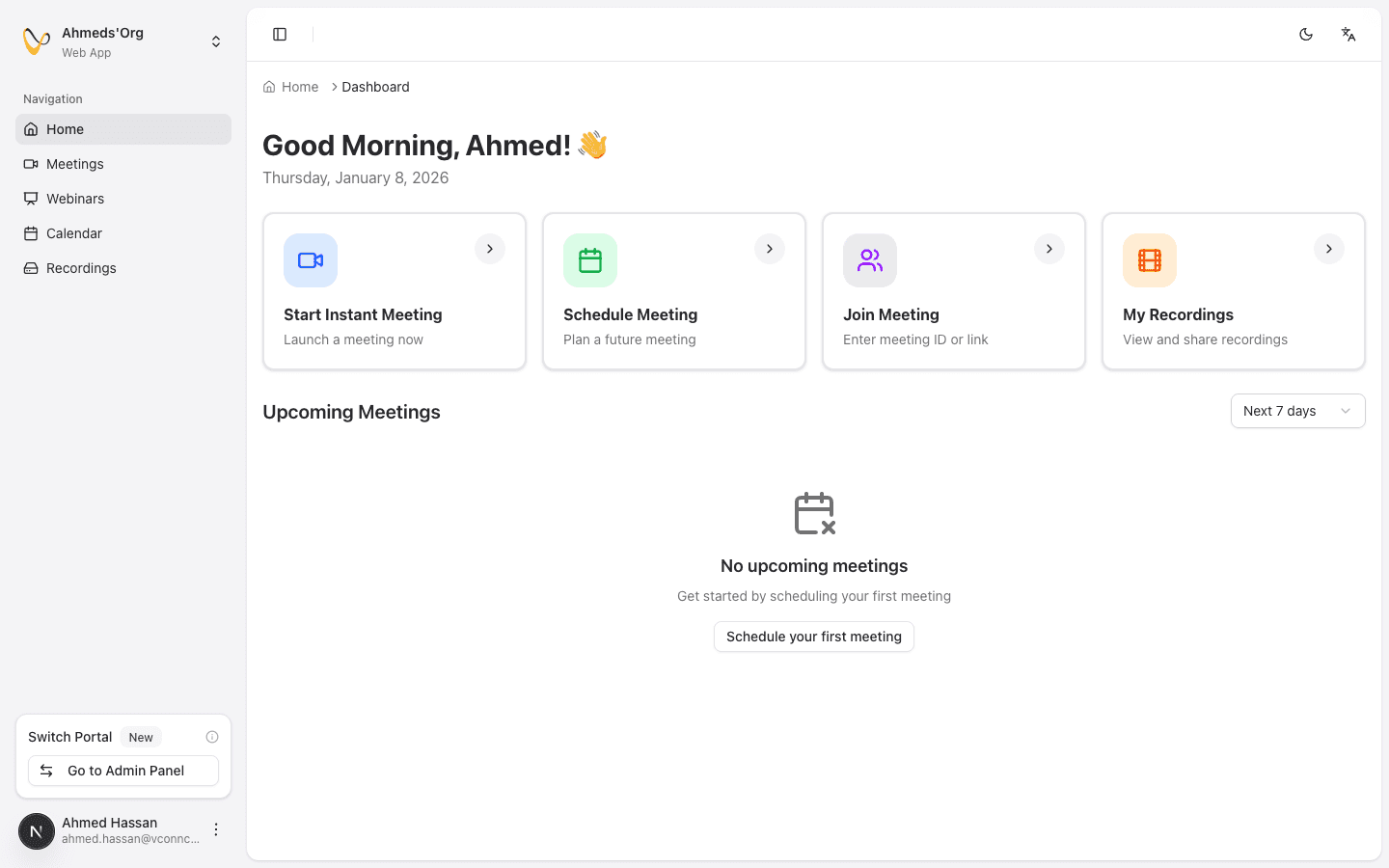Viewport: 1389px width, 868px height.
Task: Open arrow on Join Meeting card
Action: coord(1049,249)
